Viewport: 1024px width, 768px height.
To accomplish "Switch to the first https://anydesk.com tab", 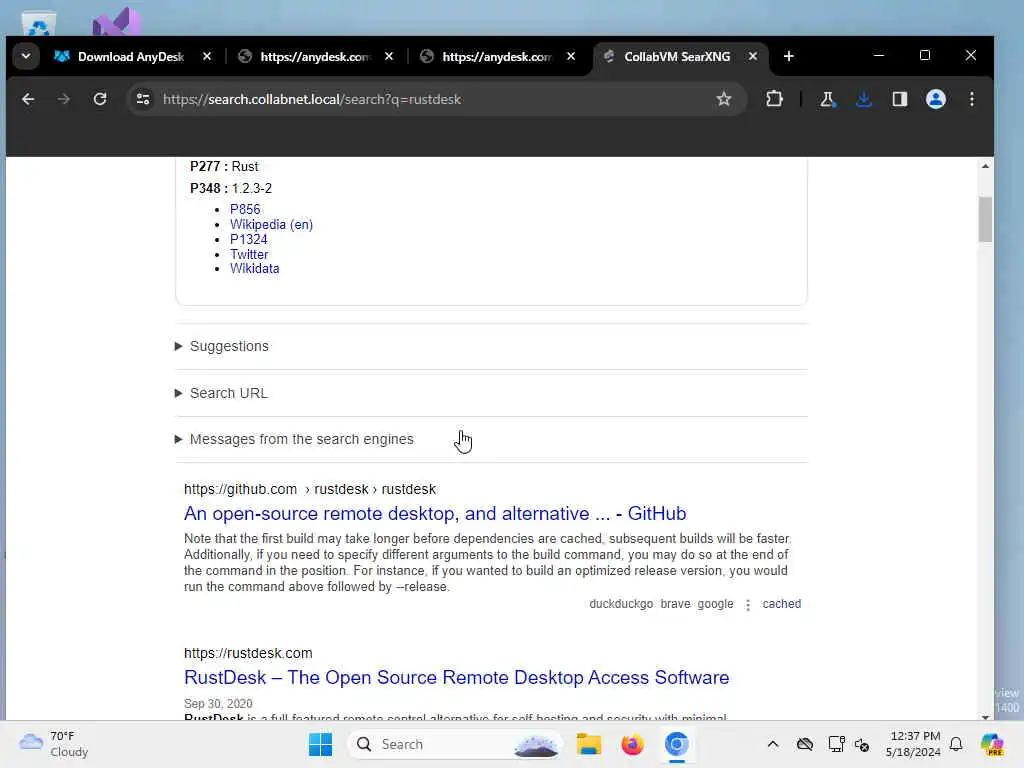I will coord(315,57).
